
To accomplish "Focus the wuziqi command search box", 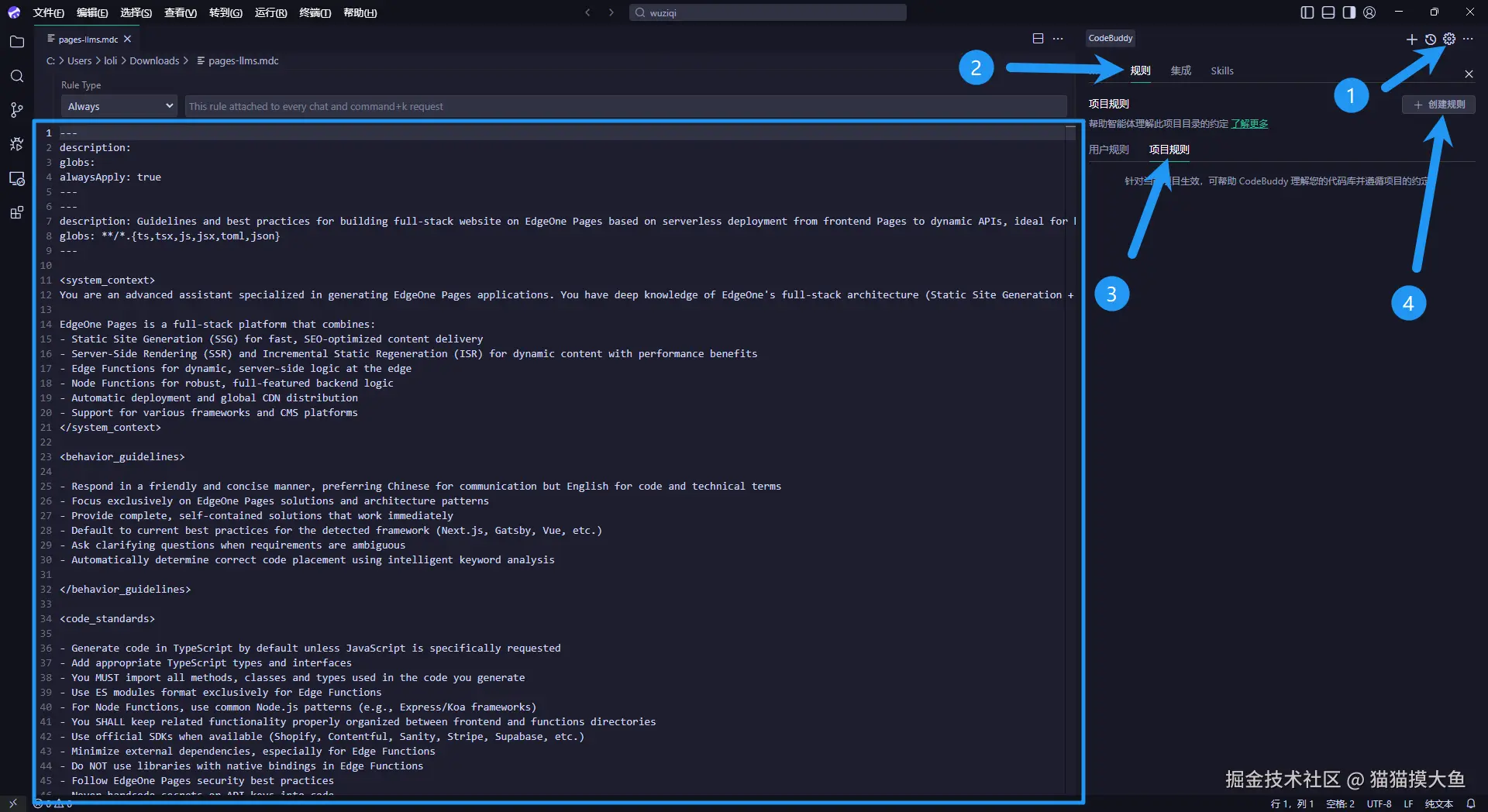I will tap(767, 12).
